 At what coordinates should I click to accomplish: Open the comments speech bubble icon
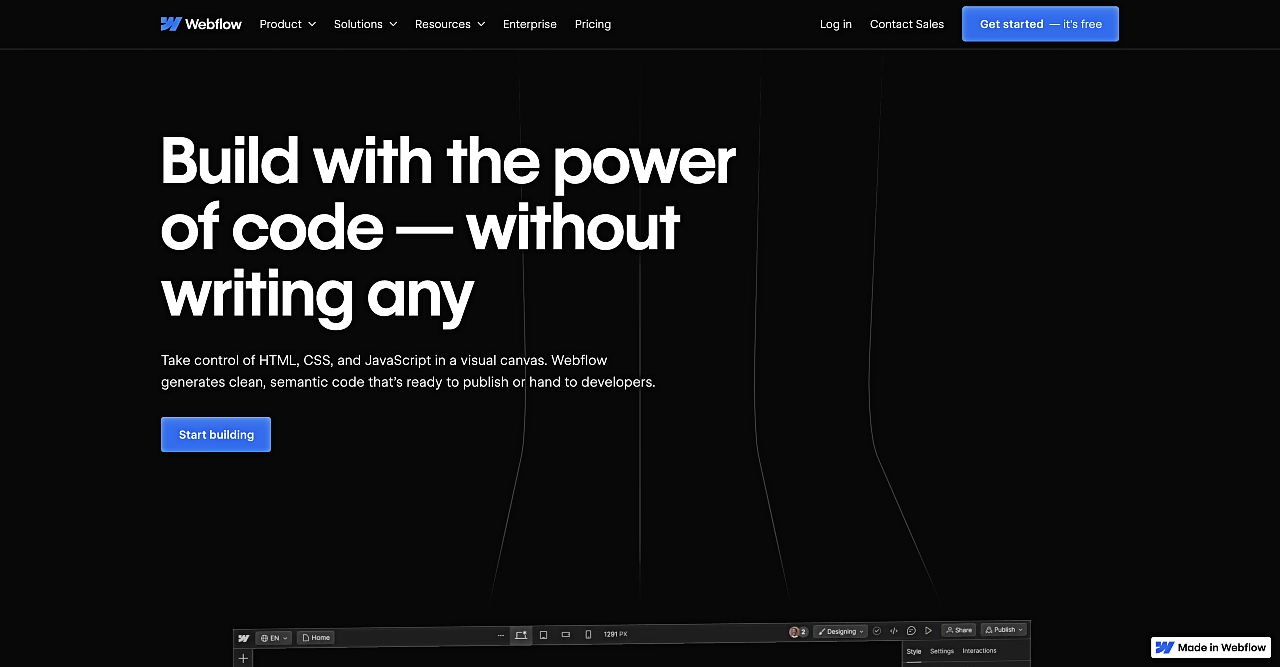911,630
